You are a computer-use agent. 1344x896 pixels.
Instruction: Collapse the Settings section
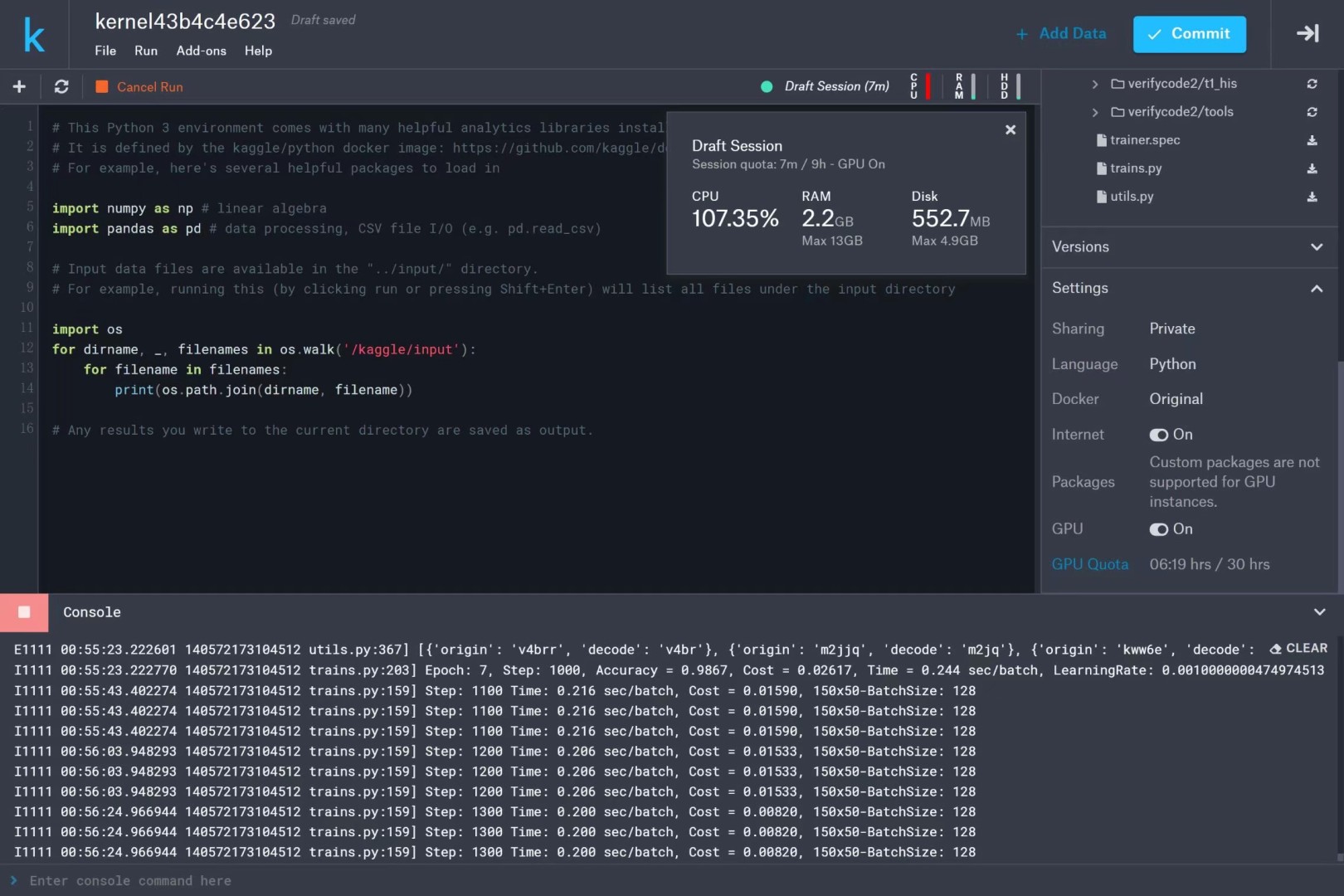[x=1316, y=288]
